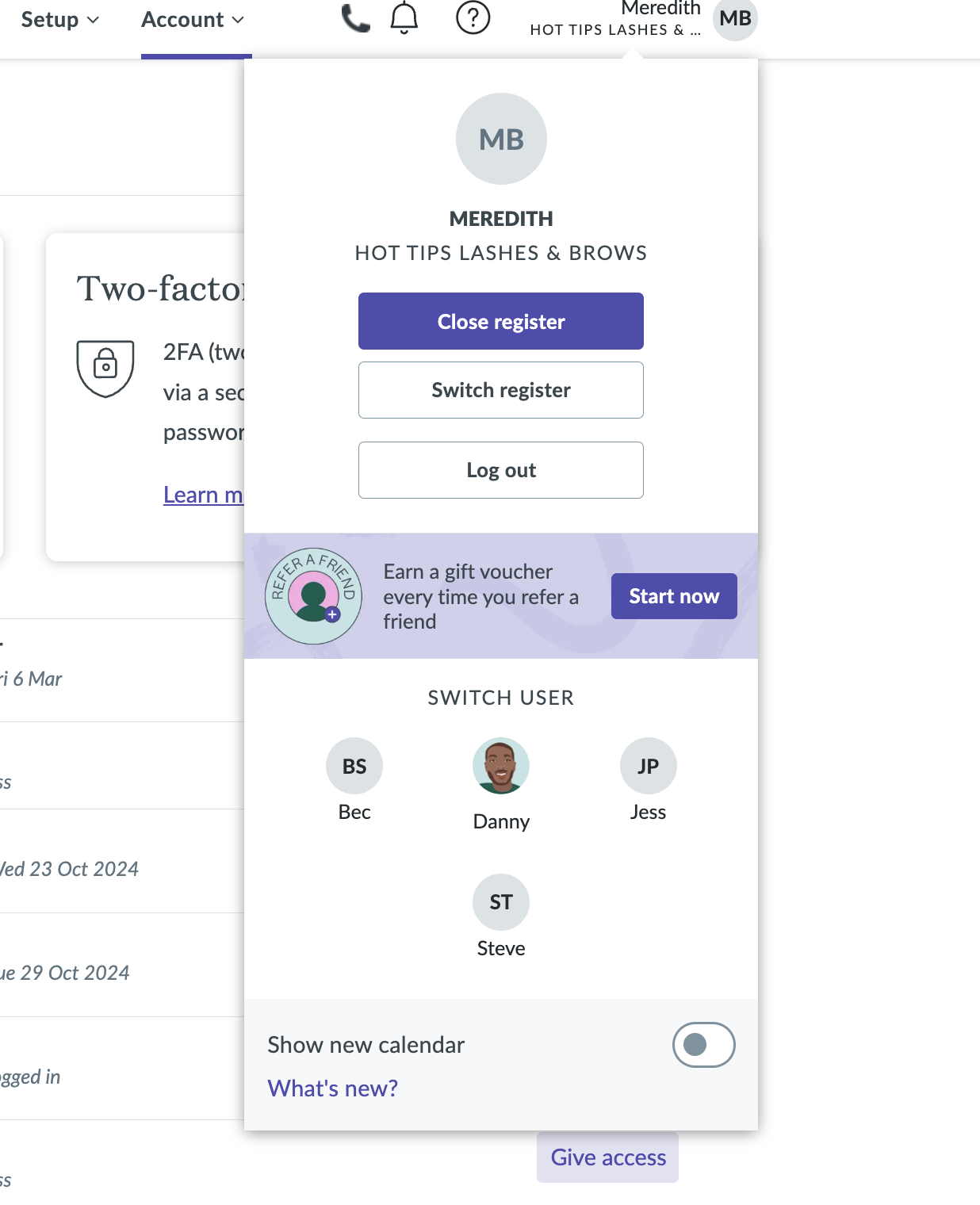Click the Refer a Friend badge icon
This screenshot has width=980, height=1205.
point(313,596)
